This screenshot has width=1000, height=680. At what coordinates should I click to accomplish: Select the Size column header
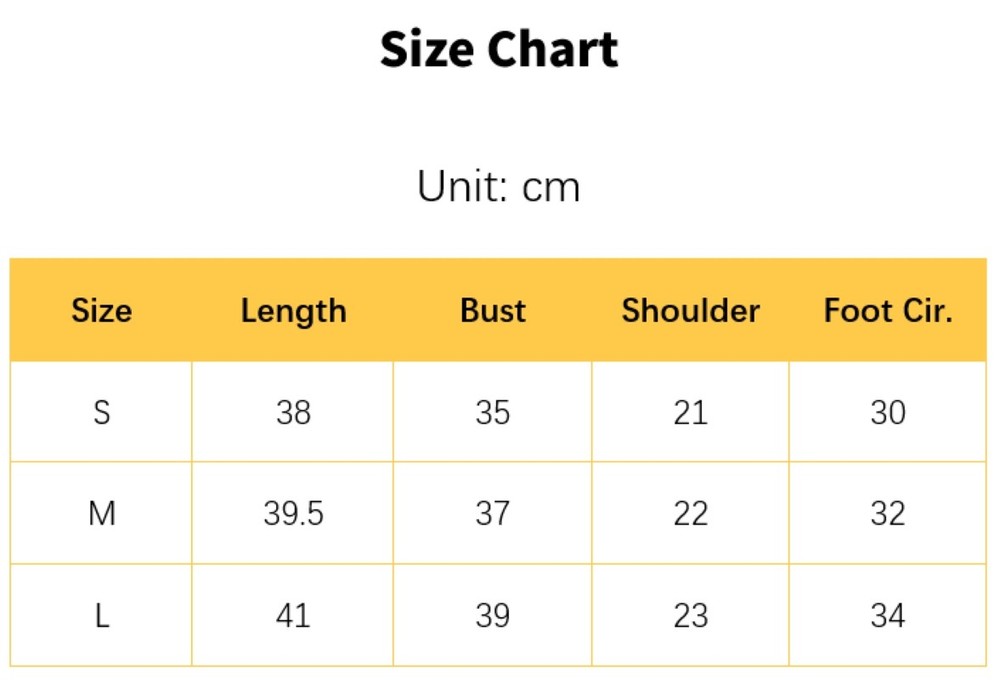tap(101, 311)
